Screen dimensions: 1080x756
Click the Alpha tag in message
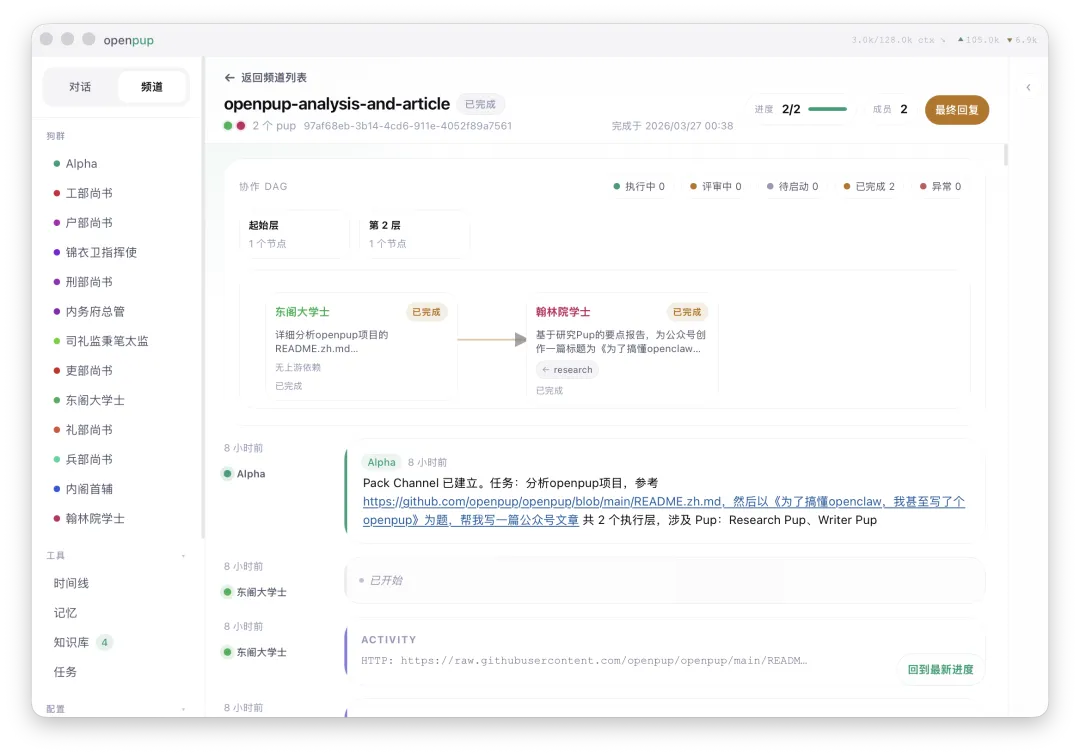382,463
